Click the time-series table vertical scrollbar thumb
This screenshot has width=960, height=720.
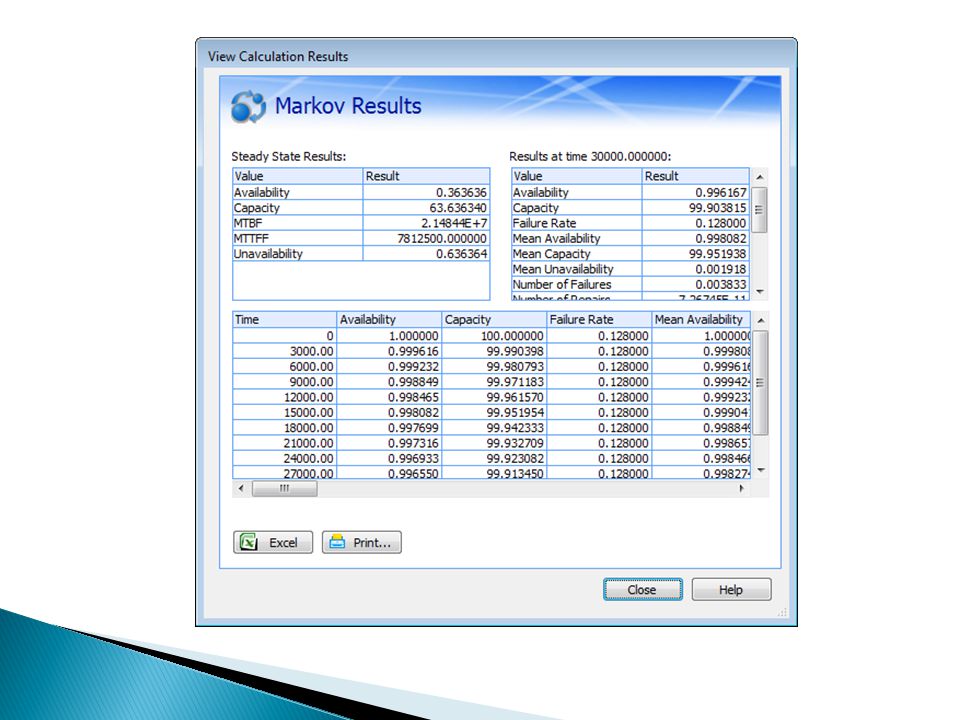click(x=760, y=383)
